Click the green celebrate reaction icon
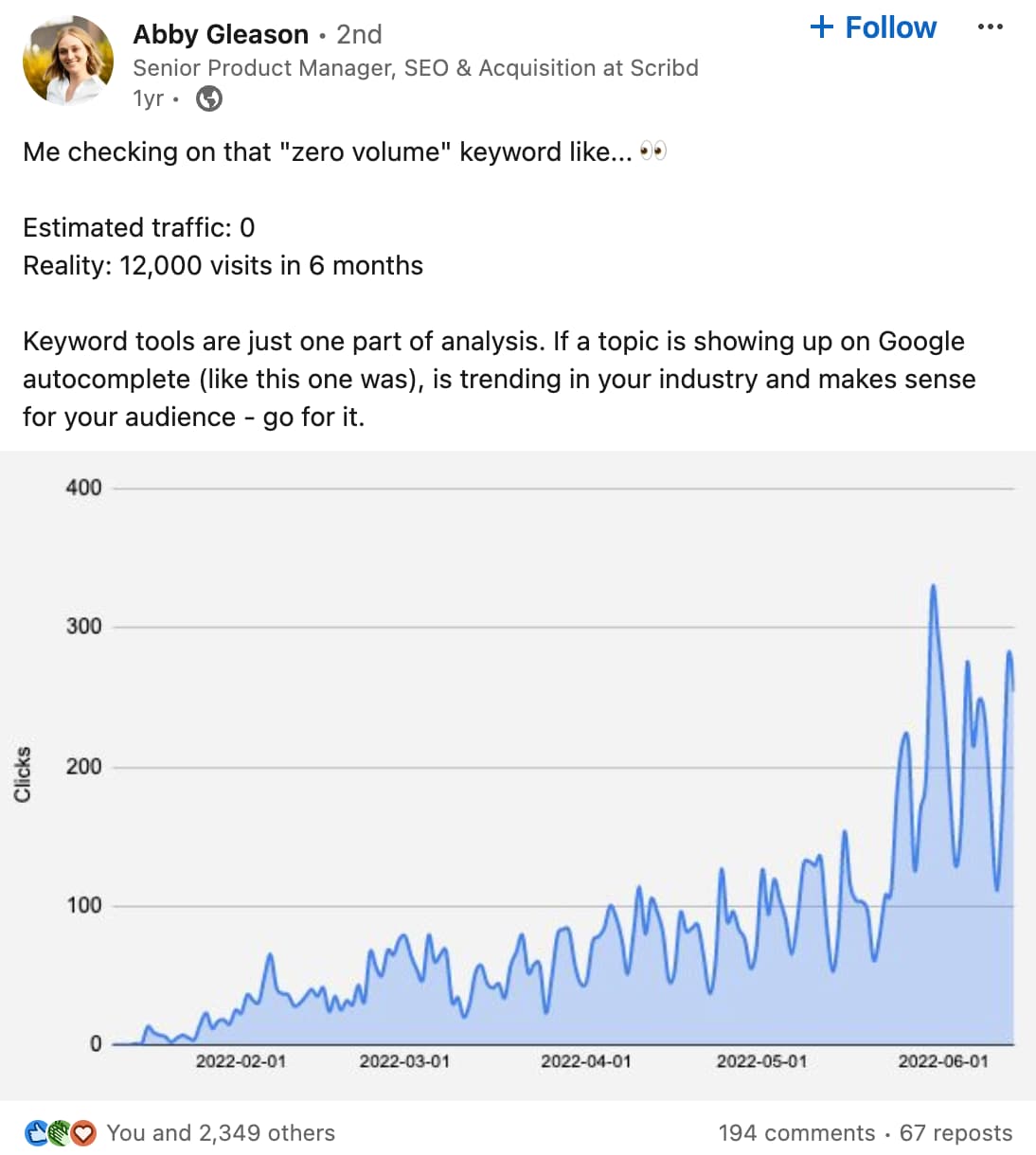 click(x=59, y=1132)
